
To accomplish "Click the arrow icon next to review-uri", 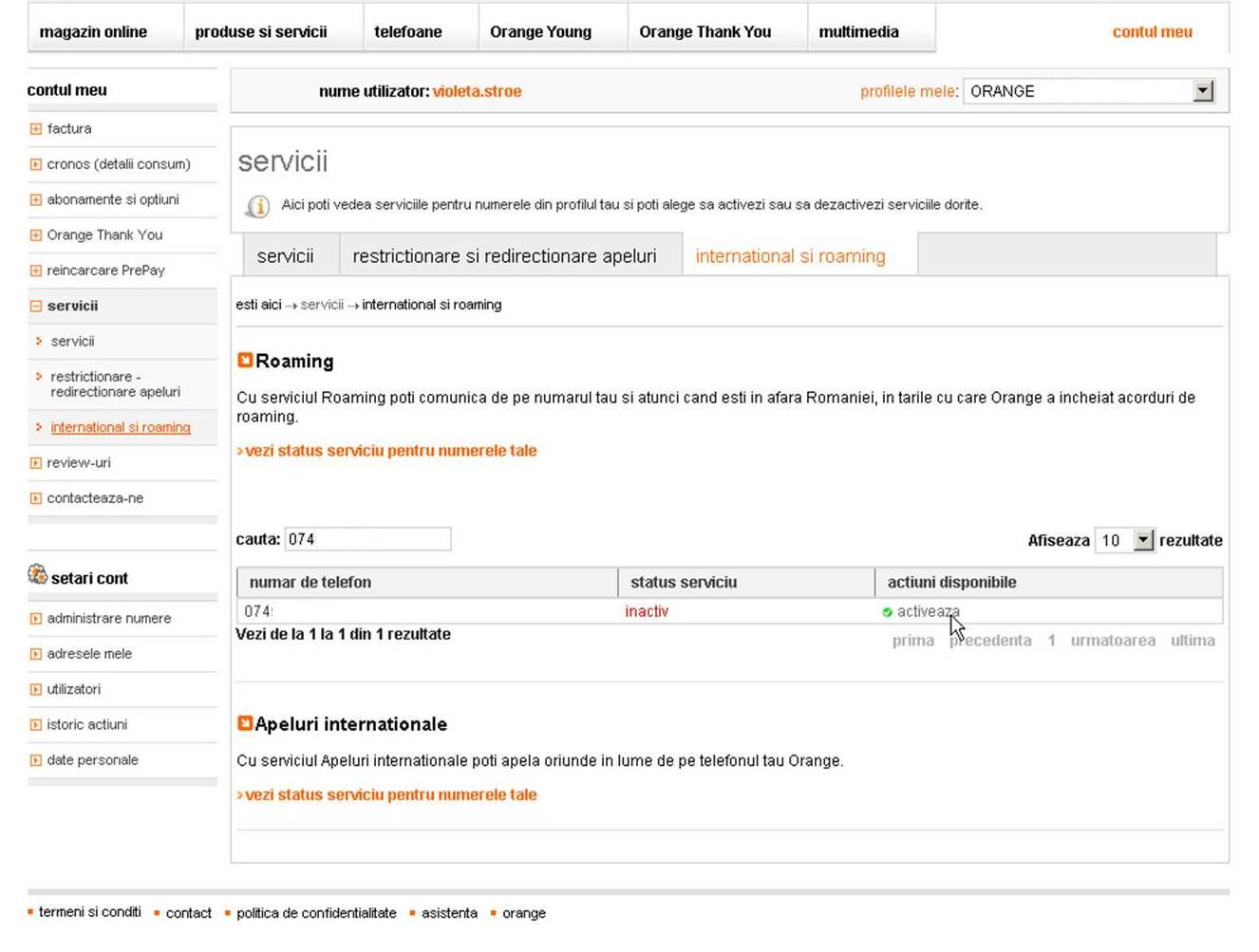I will point(35,462).
